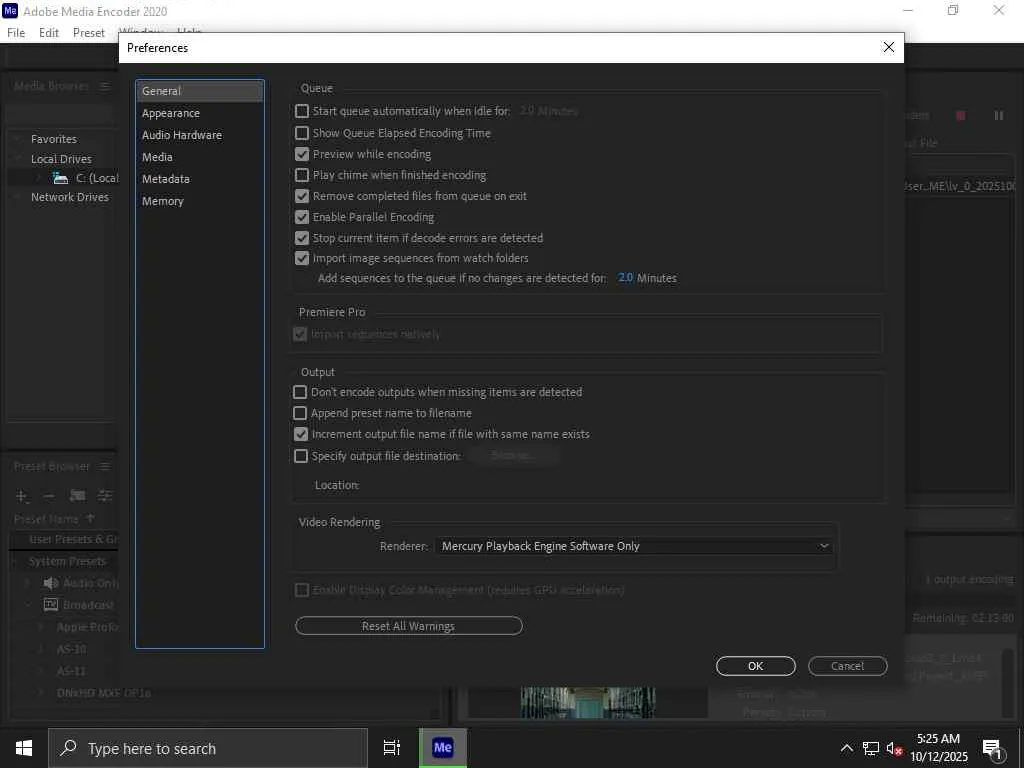Close the Preferences dialog with X
The height and width of the screenshot is (768, 1024).
pos(888,47)
